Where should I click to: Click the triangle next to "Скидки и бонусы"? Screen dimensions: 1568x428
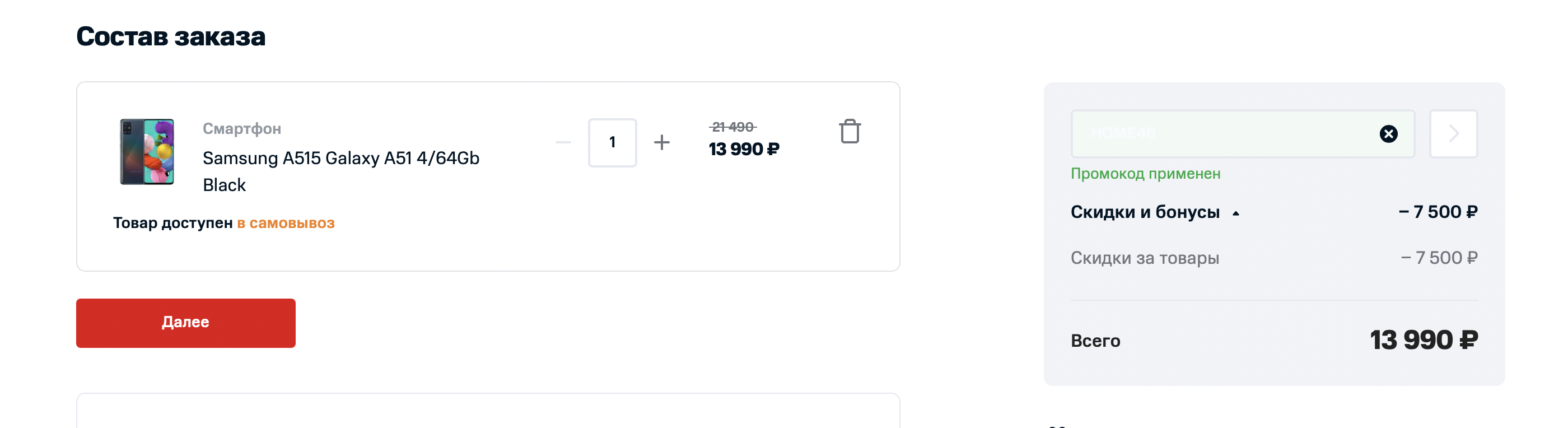tap(1236, 213)
